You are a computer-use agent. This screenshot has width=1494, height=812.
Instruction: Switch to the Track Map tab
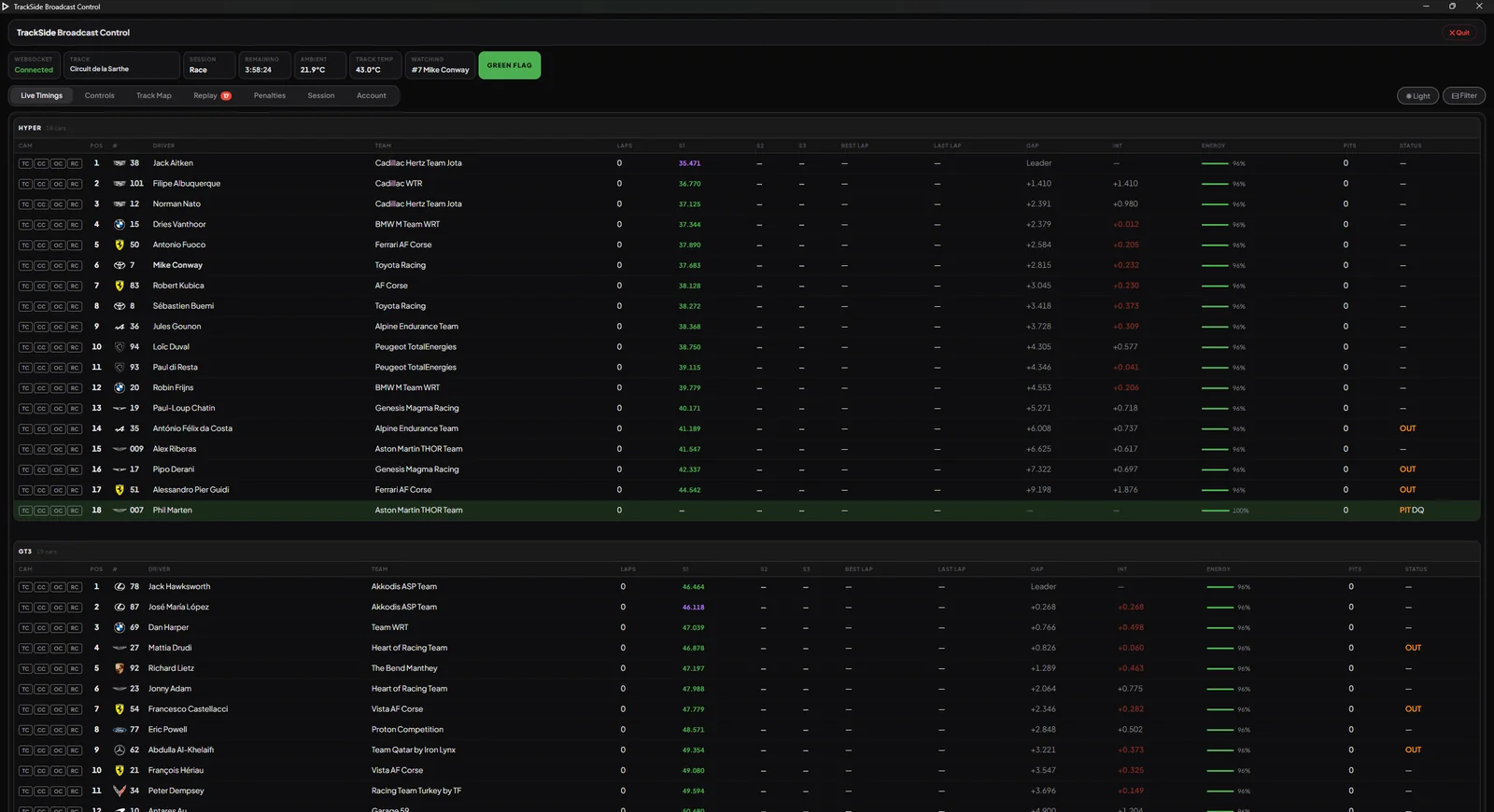pos(154,96)
